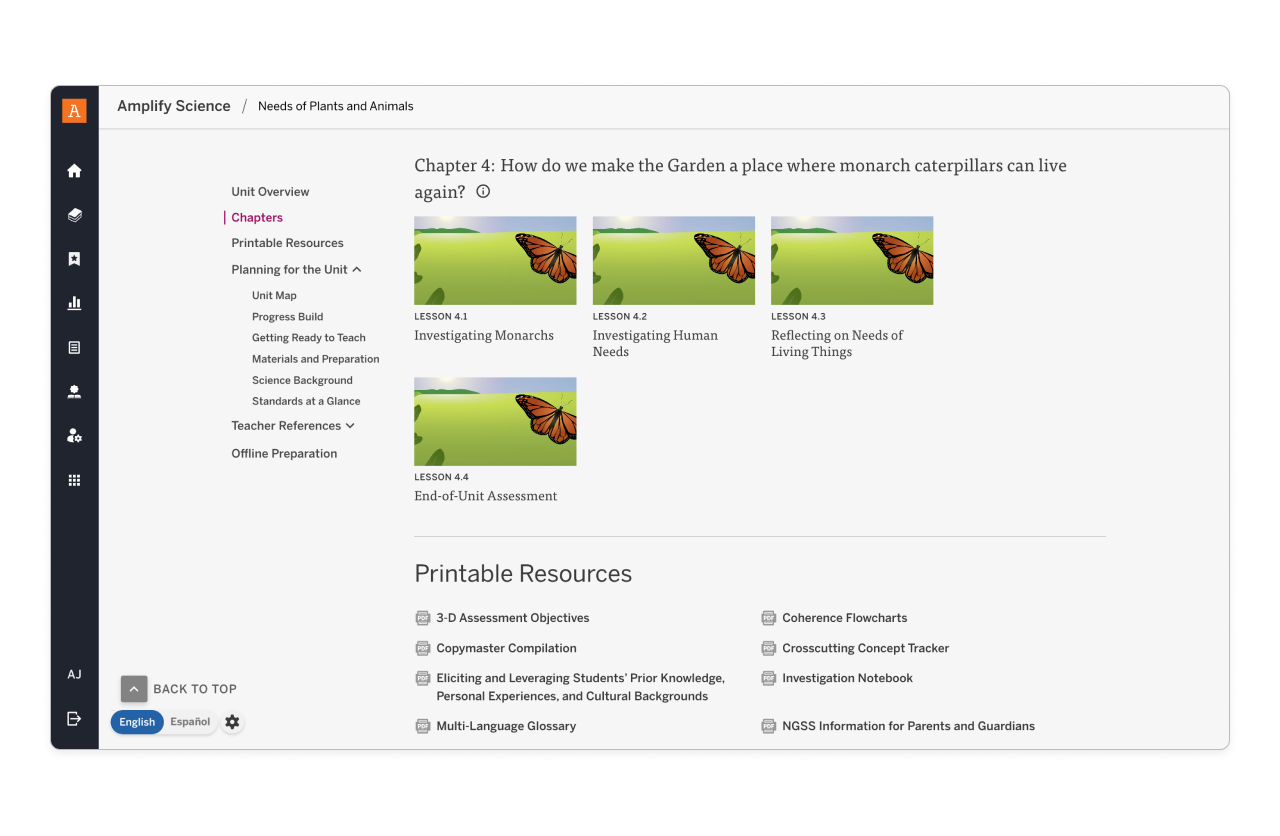Click the orange Amplify logo
This screenshot has width=1280, height=836.
point(74,110)
